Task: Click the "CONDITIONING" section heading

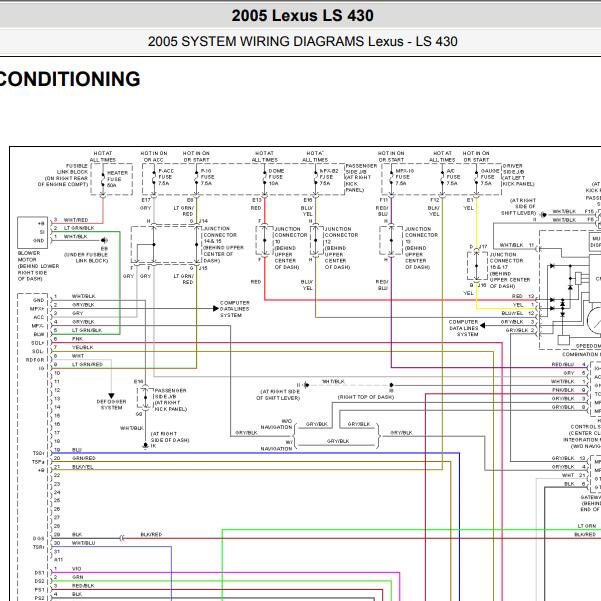Action: 70,79
